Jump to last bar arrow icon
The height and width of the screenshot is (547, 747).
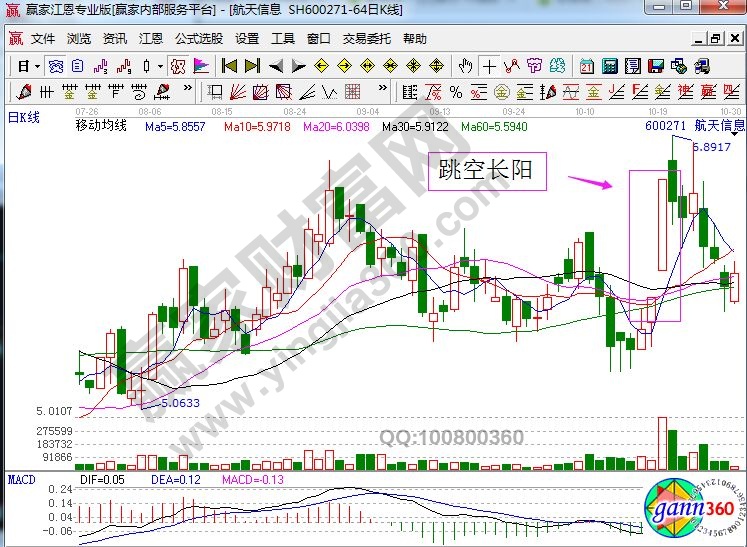[251, 66]
